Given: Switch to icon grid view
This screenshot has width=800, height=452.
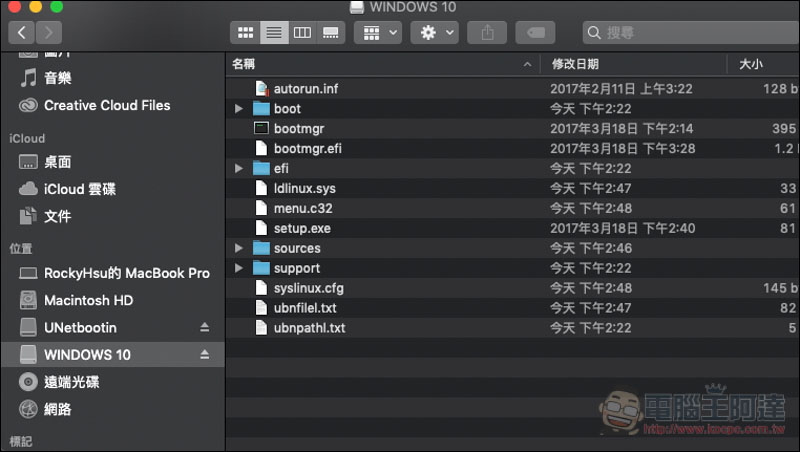Looking at the screenshot, I should [245, 33].
